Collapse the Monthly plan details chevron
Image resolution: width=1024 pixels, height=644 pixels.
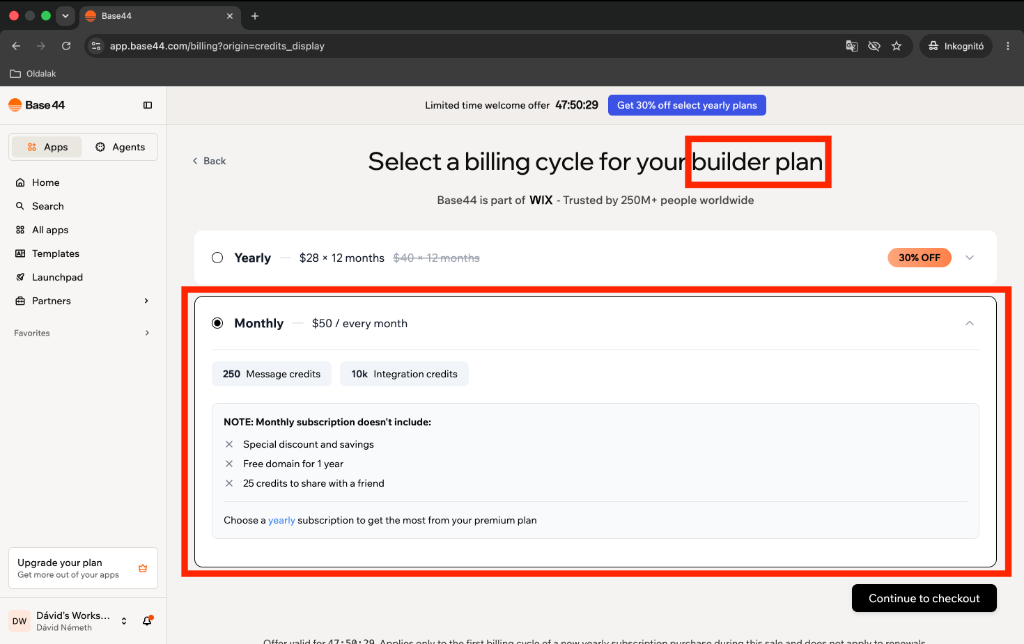point(970,323)
